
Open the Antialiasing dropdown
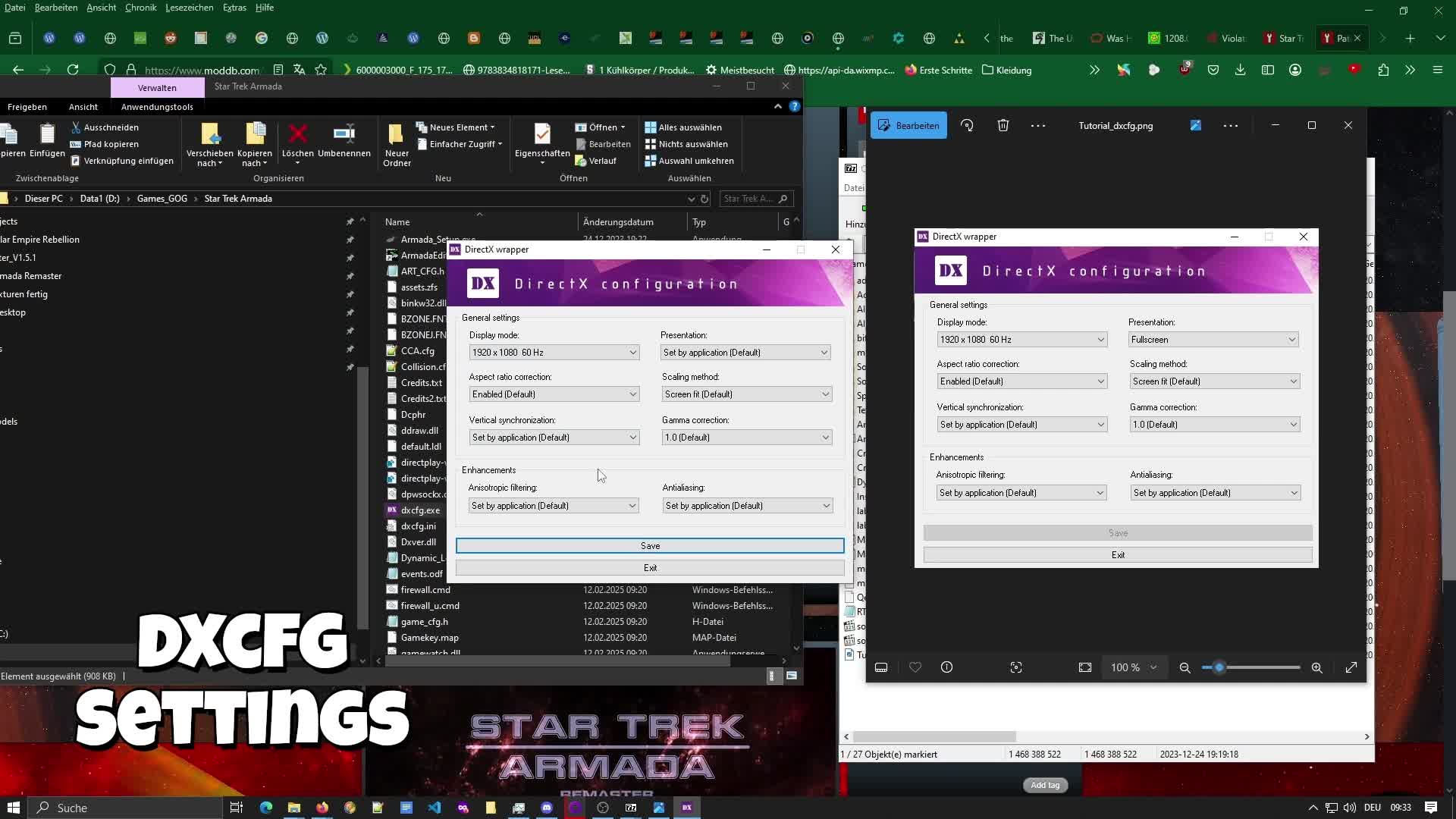747,506
